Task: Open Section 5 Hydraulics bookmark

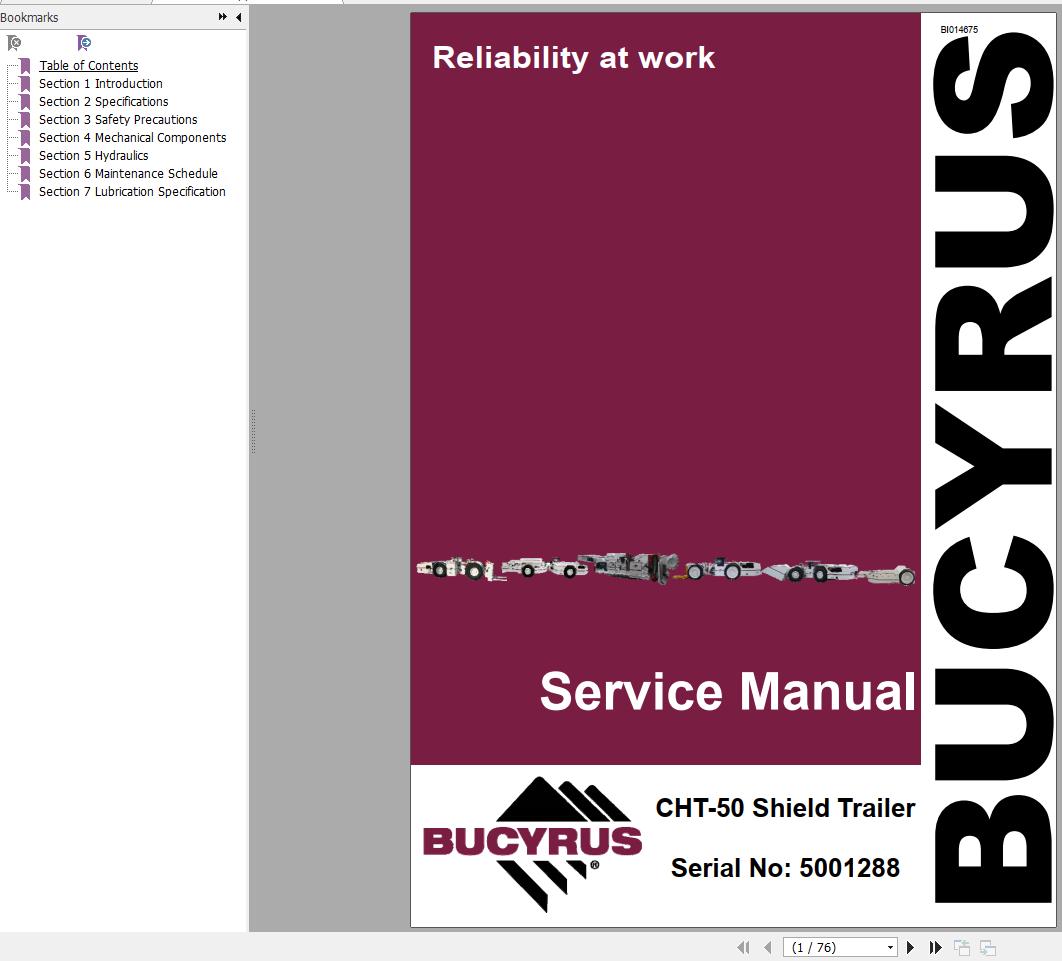Action: (93, 156)
